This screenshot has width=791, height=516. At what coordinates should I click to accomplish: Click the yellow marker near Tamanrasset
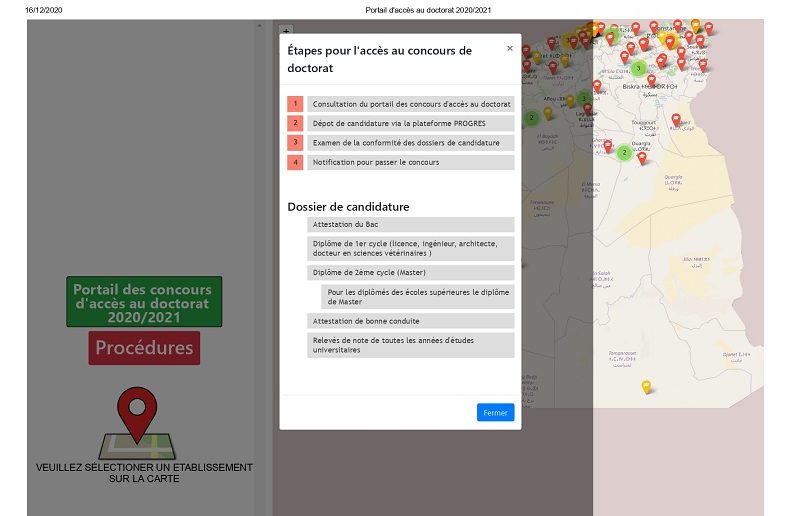(646, 386)
